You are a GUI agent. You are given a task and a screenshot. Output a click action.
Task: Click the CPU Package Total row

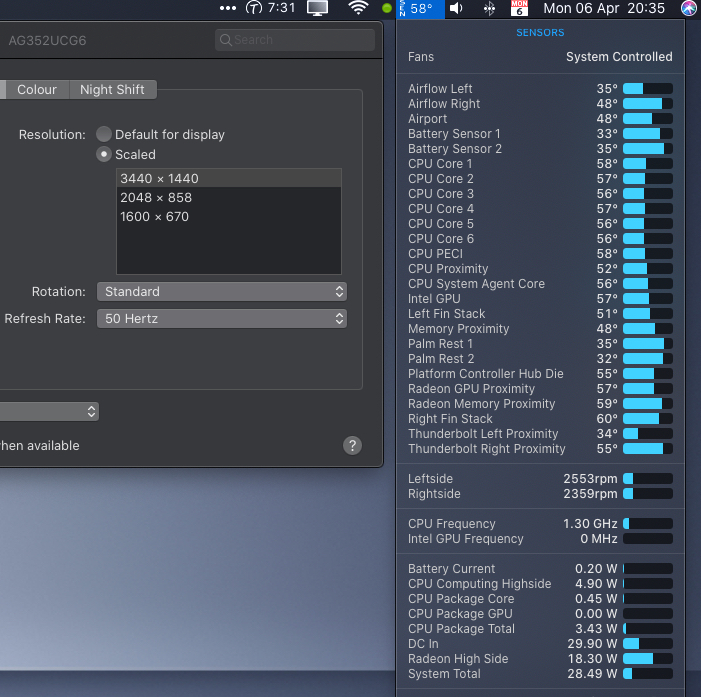[x=540, y=629]
